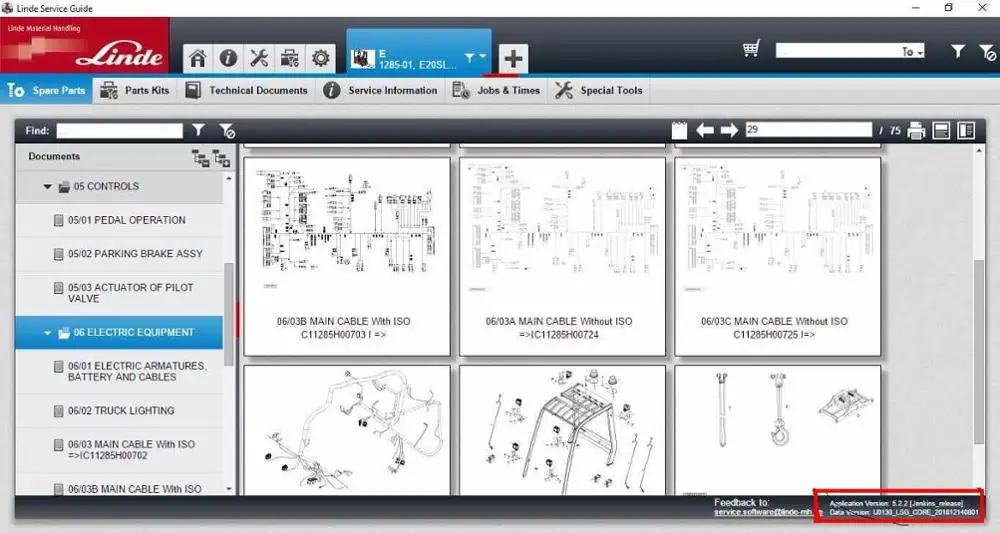Open thumbnail 06/03B MAIN CABLE With ISO
1000x533 pixels.
coord(346,256)
